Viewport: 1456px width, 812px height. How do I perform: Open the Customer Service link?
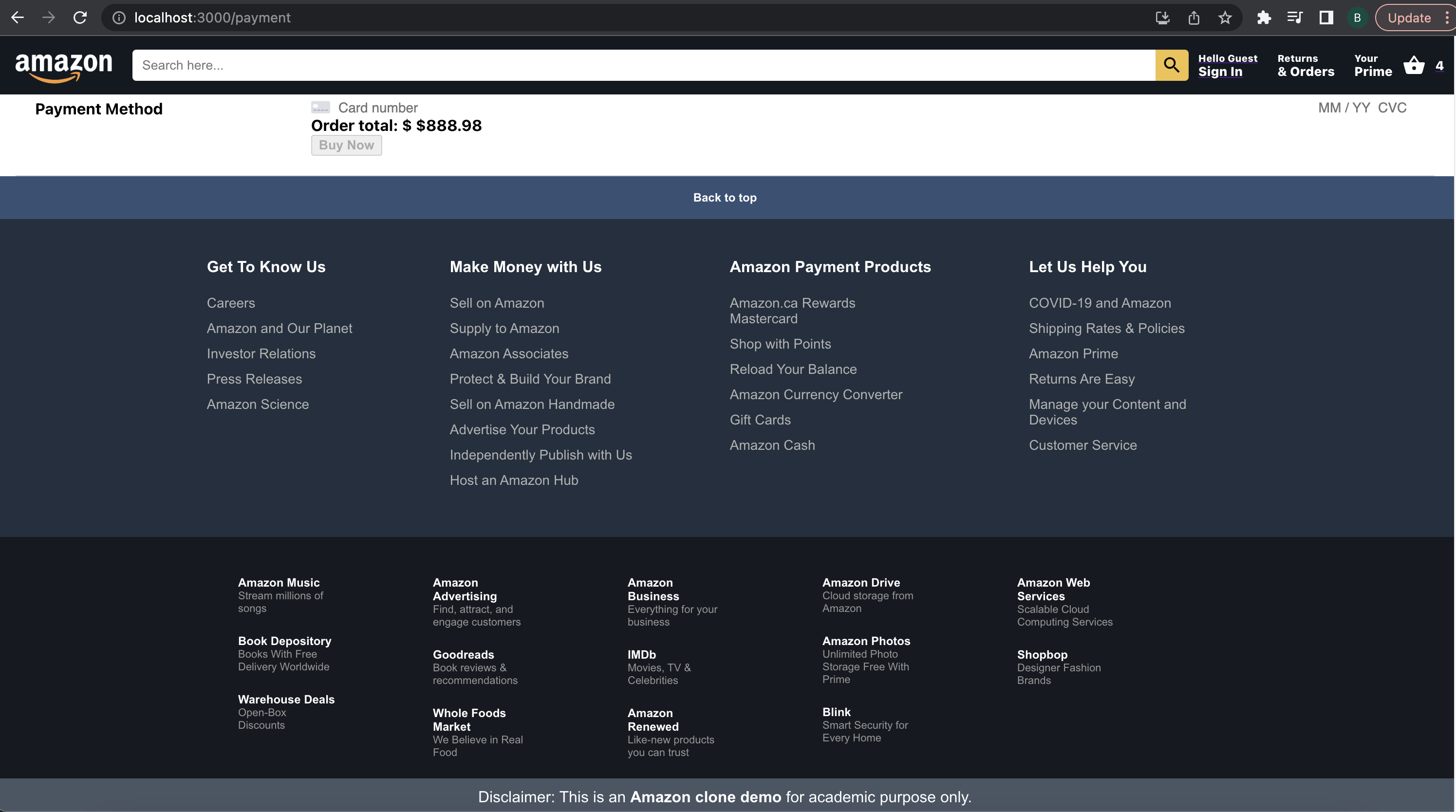point(1083,445)
